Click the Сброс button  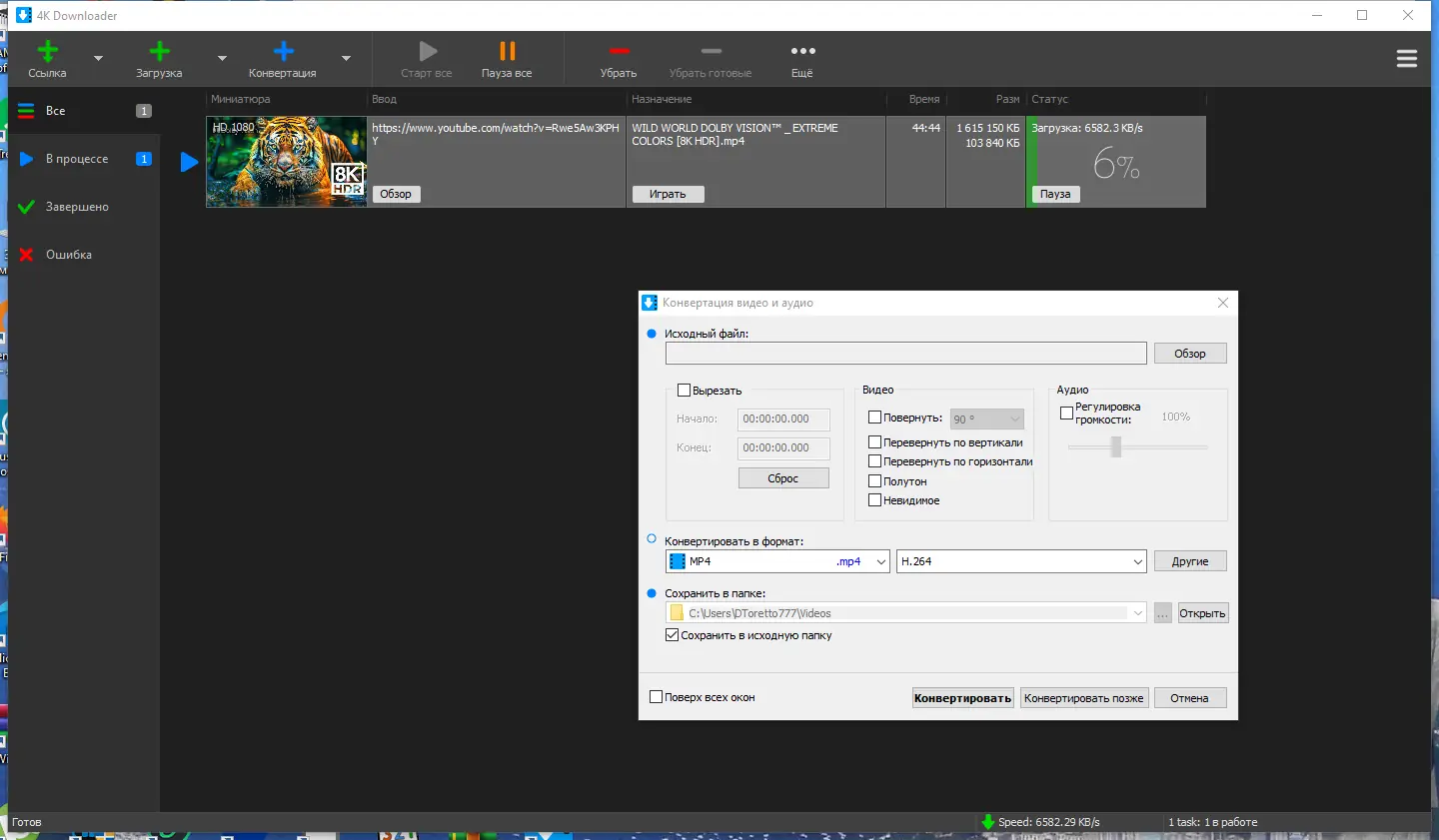pyautogui.click(x=783, y=478)
